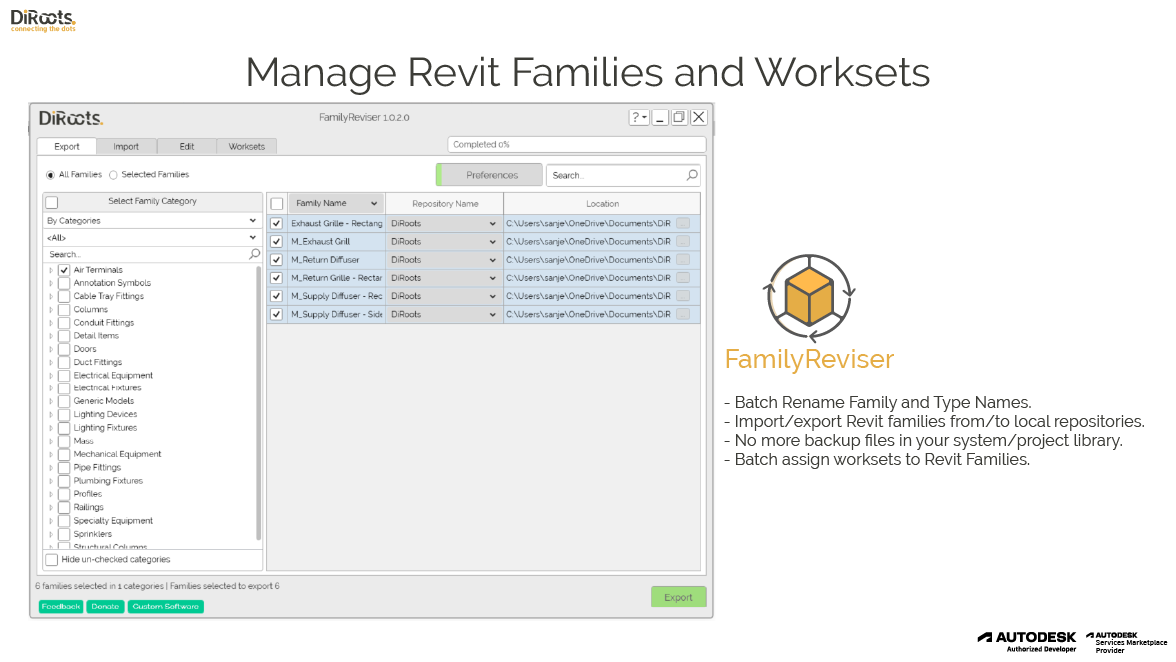Expand the Cable Tray Fittings node
The width and height of the screenshot is (1176, 662).
click(51, 296)
